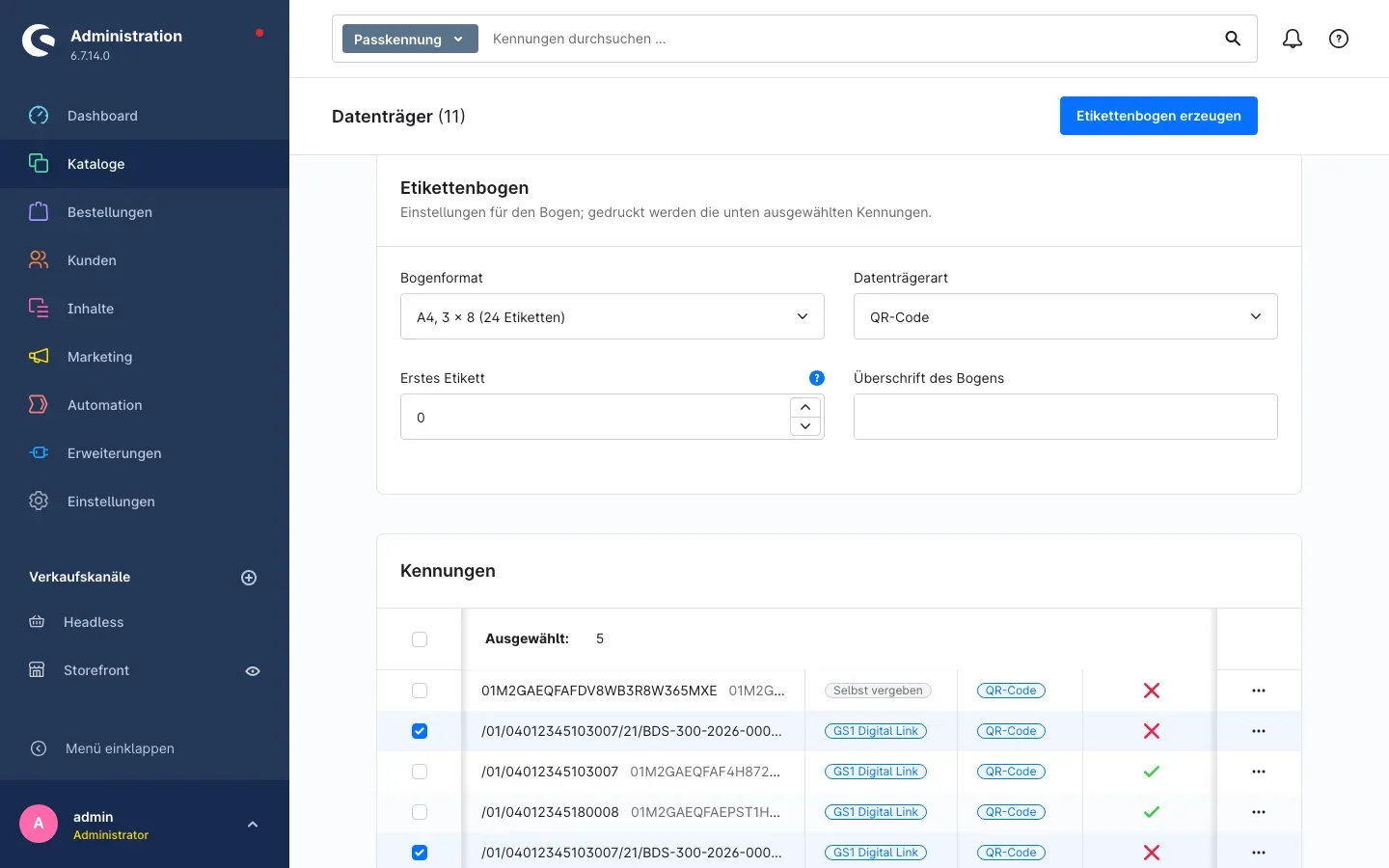Screen dimensions: 1389x868
Task: Check the /01/04012345180008 row checkbox
Action: pos(420,812)
